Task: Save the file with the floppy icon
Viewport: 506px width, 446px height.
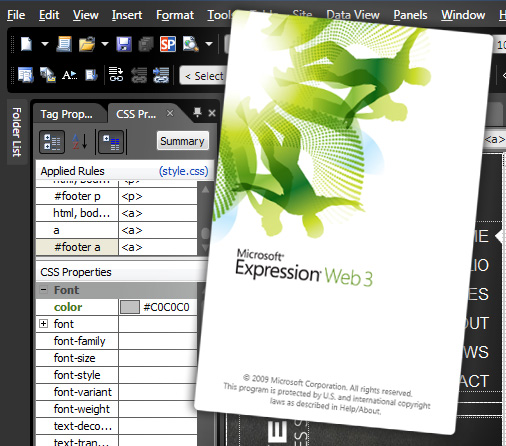Action: pos(124,44)
